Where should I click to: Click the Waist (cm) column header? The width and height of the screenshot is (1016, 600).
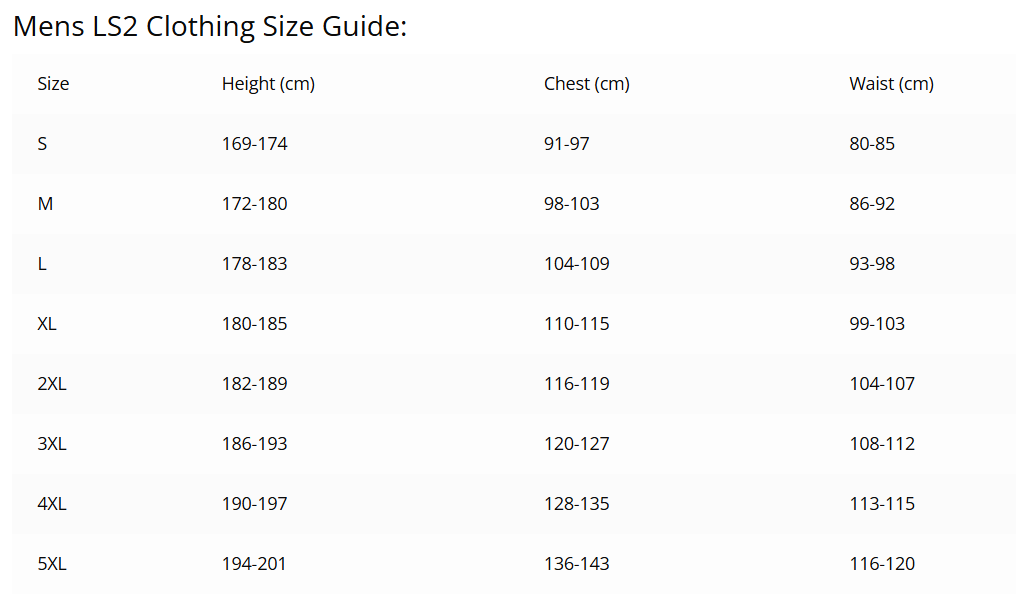pos(891,84)
